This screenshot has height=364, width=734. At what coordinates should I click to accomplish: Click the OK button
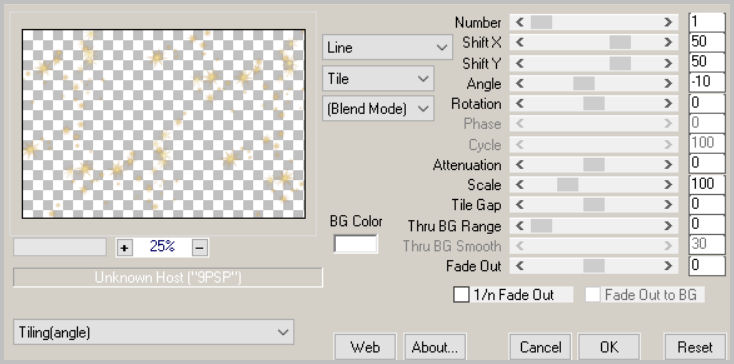tap(609, 347)
